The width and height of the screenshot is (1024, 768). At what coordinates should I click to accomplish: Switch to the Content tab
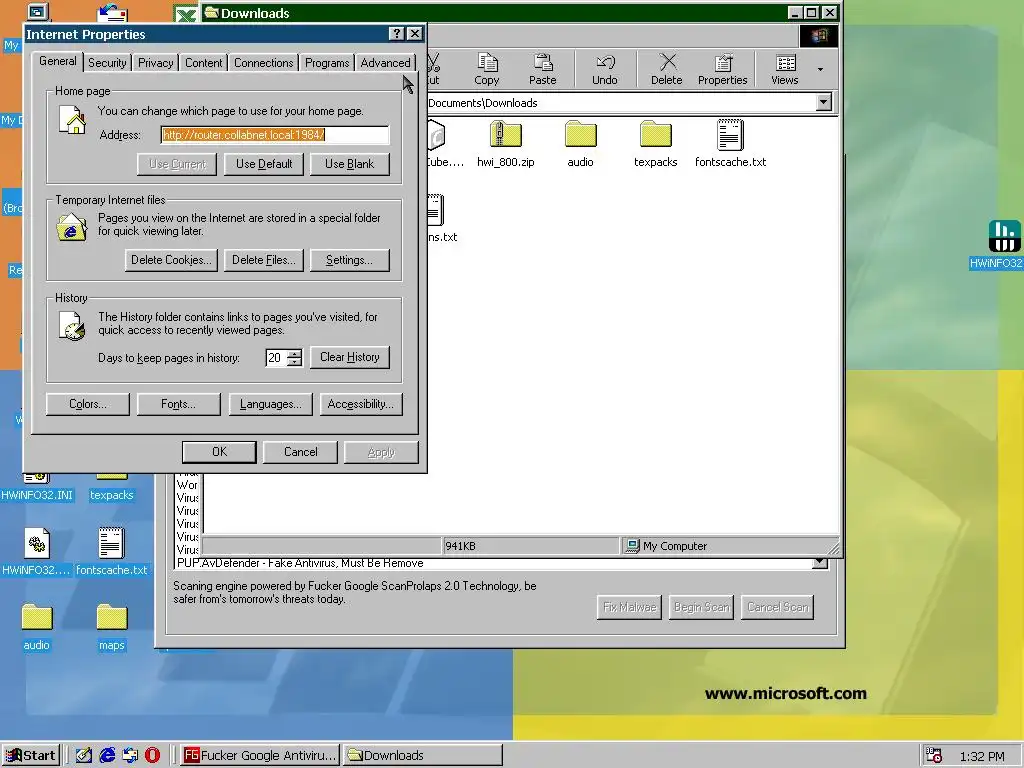pyautogui.click(x=203, y=63)
